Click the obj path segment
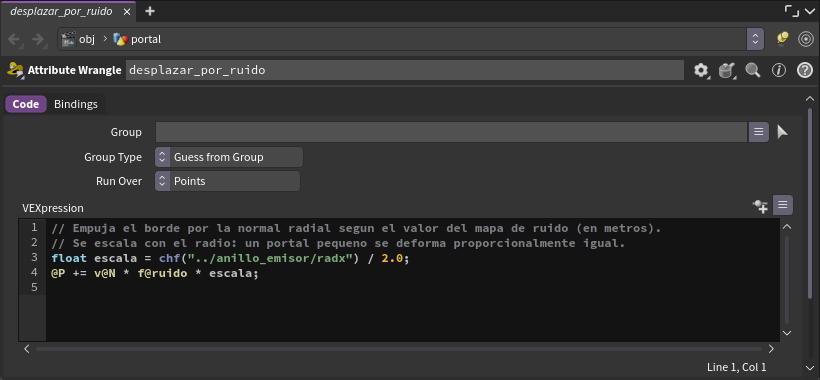The width and height of the screenshot is (820, 380). pyautogui.click(x=78, y=39)
